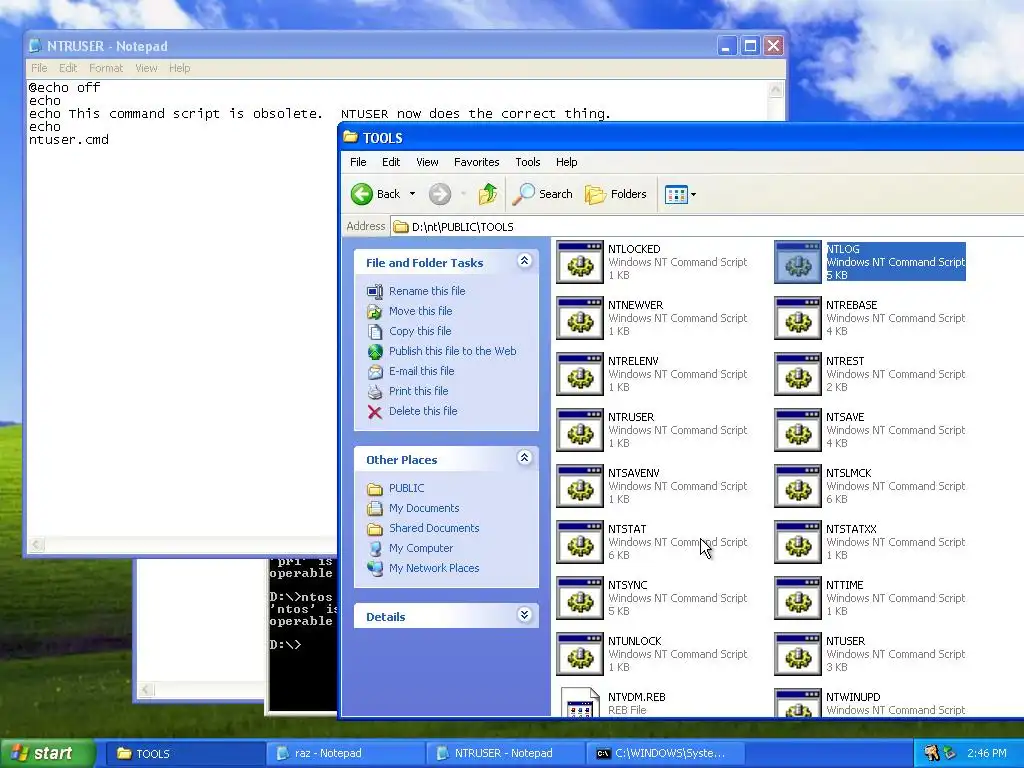Click left scroll arrow in NTRUSER Notepad

click(36, 544)
